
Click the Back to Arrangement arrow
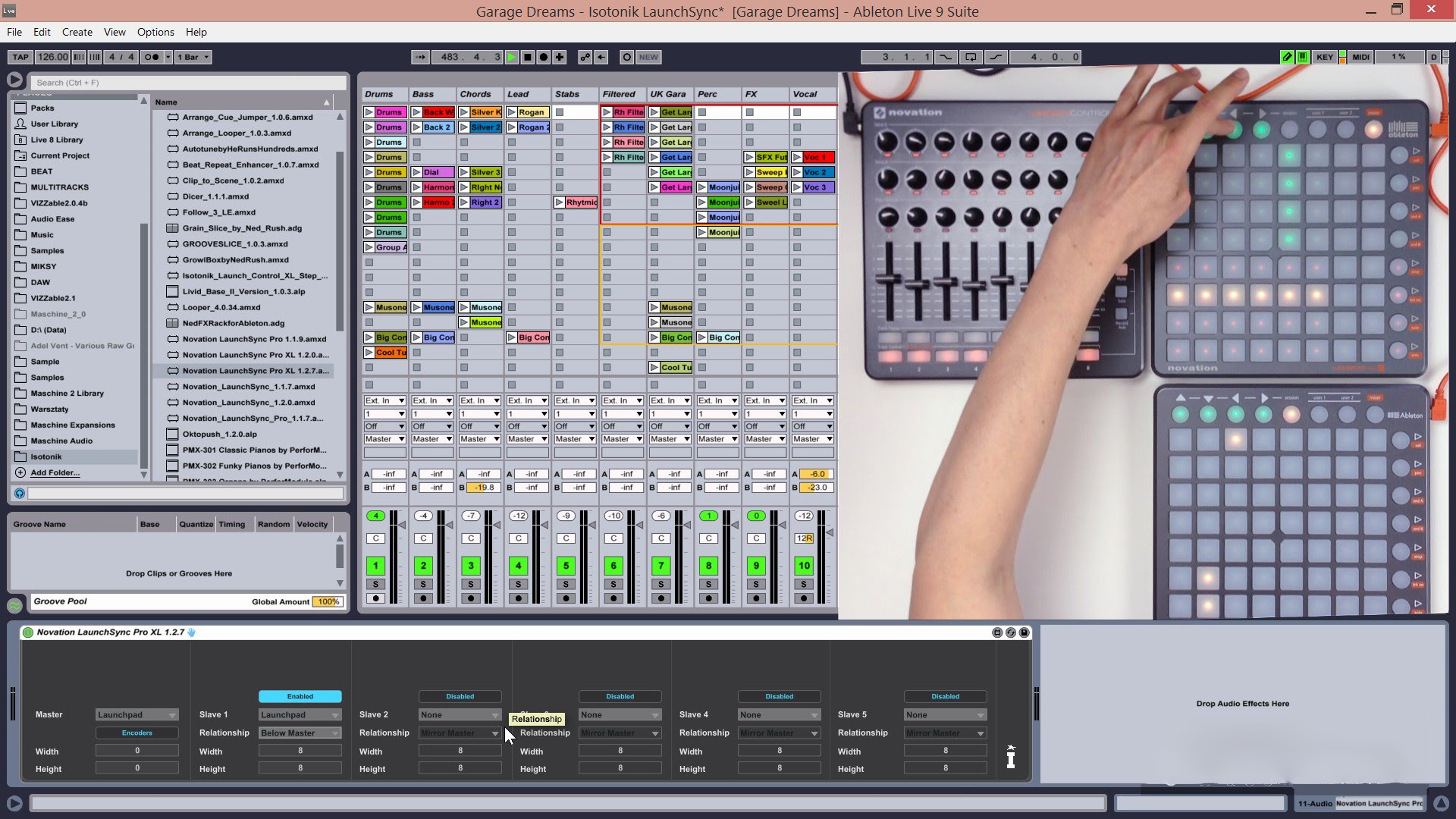(x=601, y=57)
